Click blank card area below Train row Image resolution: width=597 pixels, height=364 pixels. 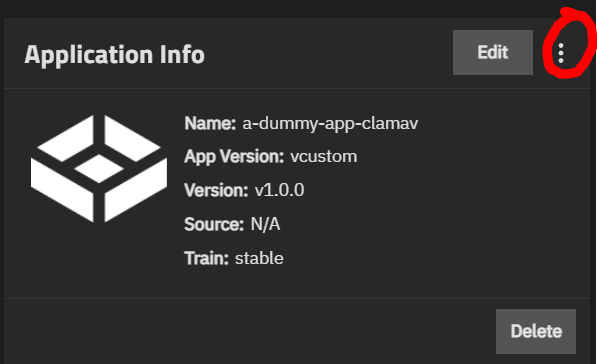point(297,283)
